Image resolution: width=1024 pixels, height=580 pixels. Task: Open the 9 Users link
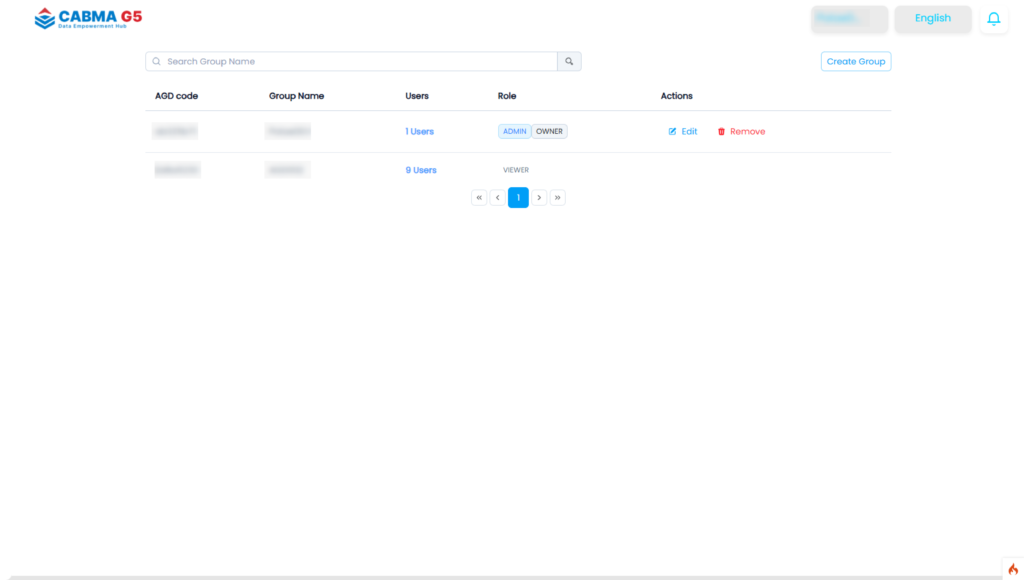coord(421,170)
